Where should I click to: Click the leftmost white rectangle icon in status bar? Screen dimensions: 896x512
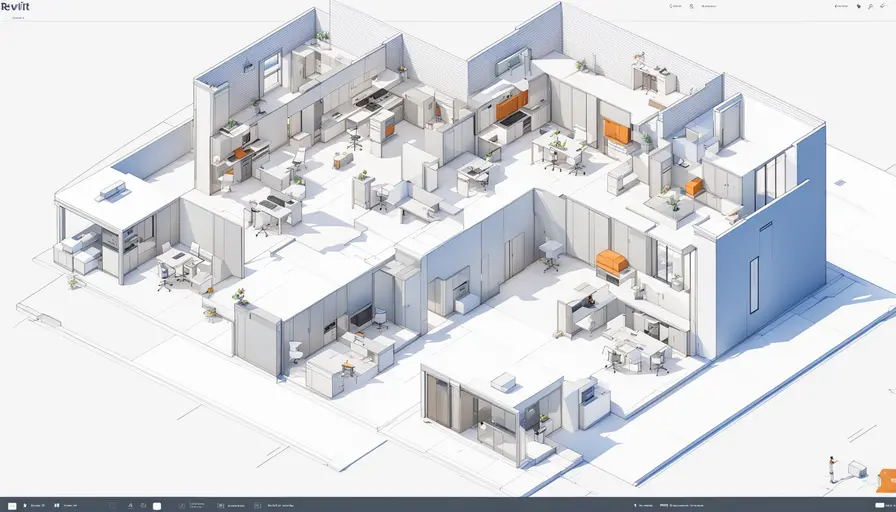12,506
